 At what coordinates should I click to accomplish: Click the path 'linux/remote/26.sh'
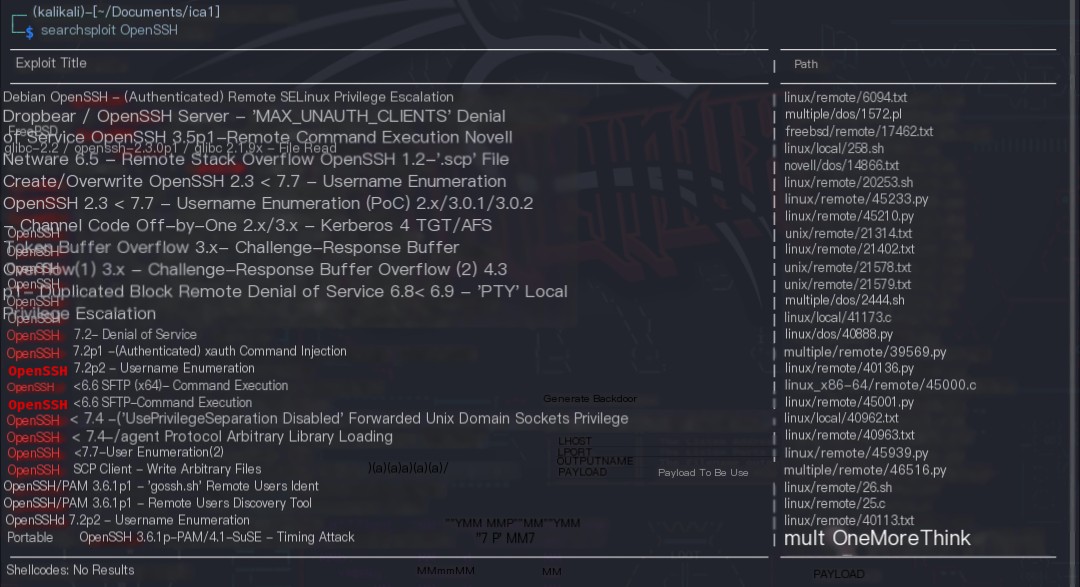pyautogui.click(x=838, y=488)
